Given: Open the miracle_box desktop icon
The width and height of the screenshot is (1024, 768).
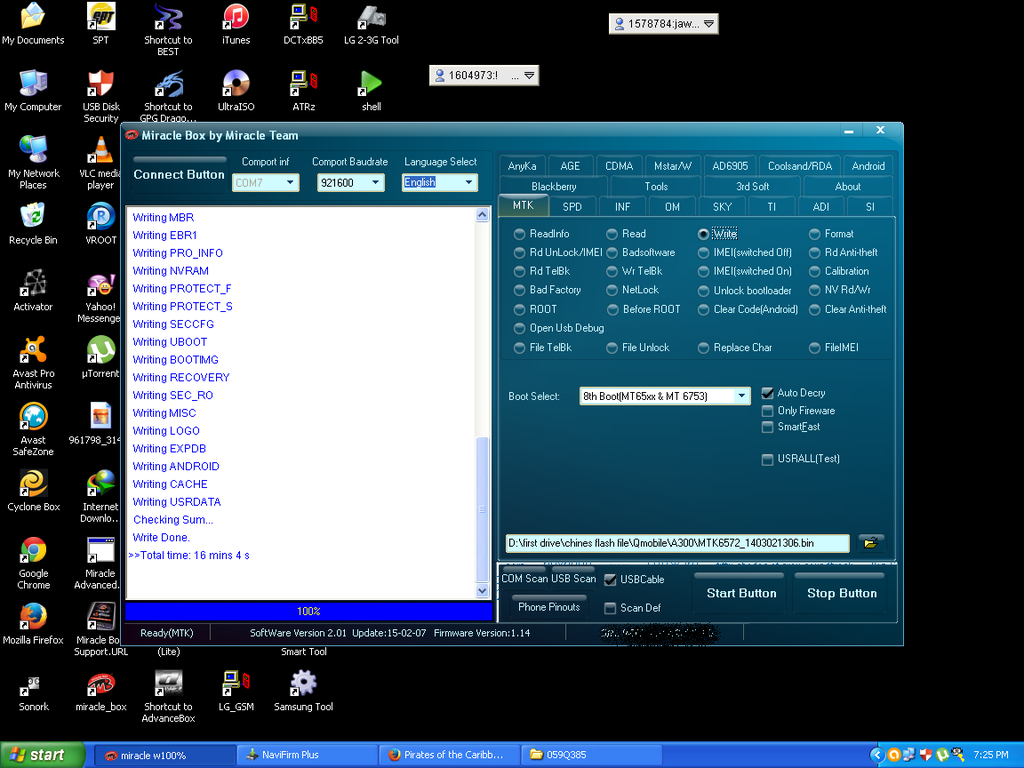Looking at the screenshot, I should point(101,690).
